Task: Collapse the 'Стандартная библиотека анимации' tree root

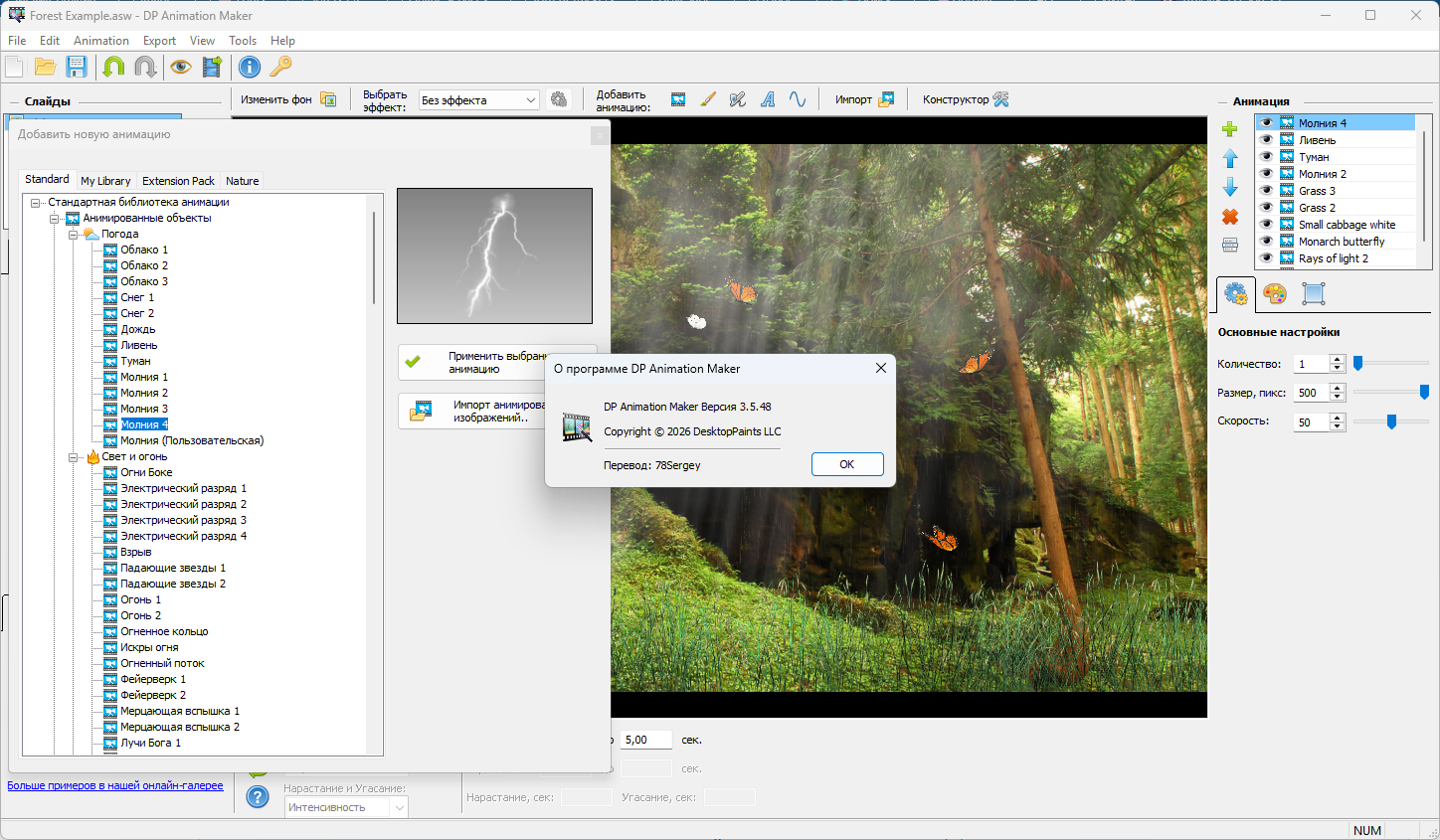Action: point(36,203)
